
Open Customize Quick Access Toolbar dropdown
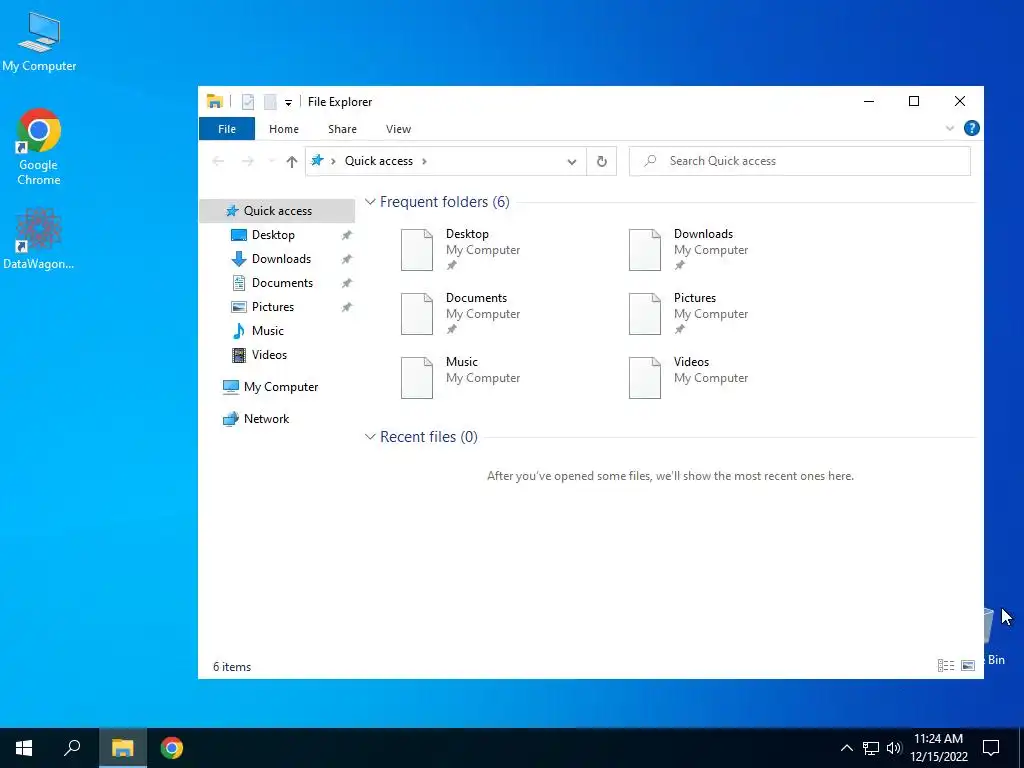[x=288, y=103]
